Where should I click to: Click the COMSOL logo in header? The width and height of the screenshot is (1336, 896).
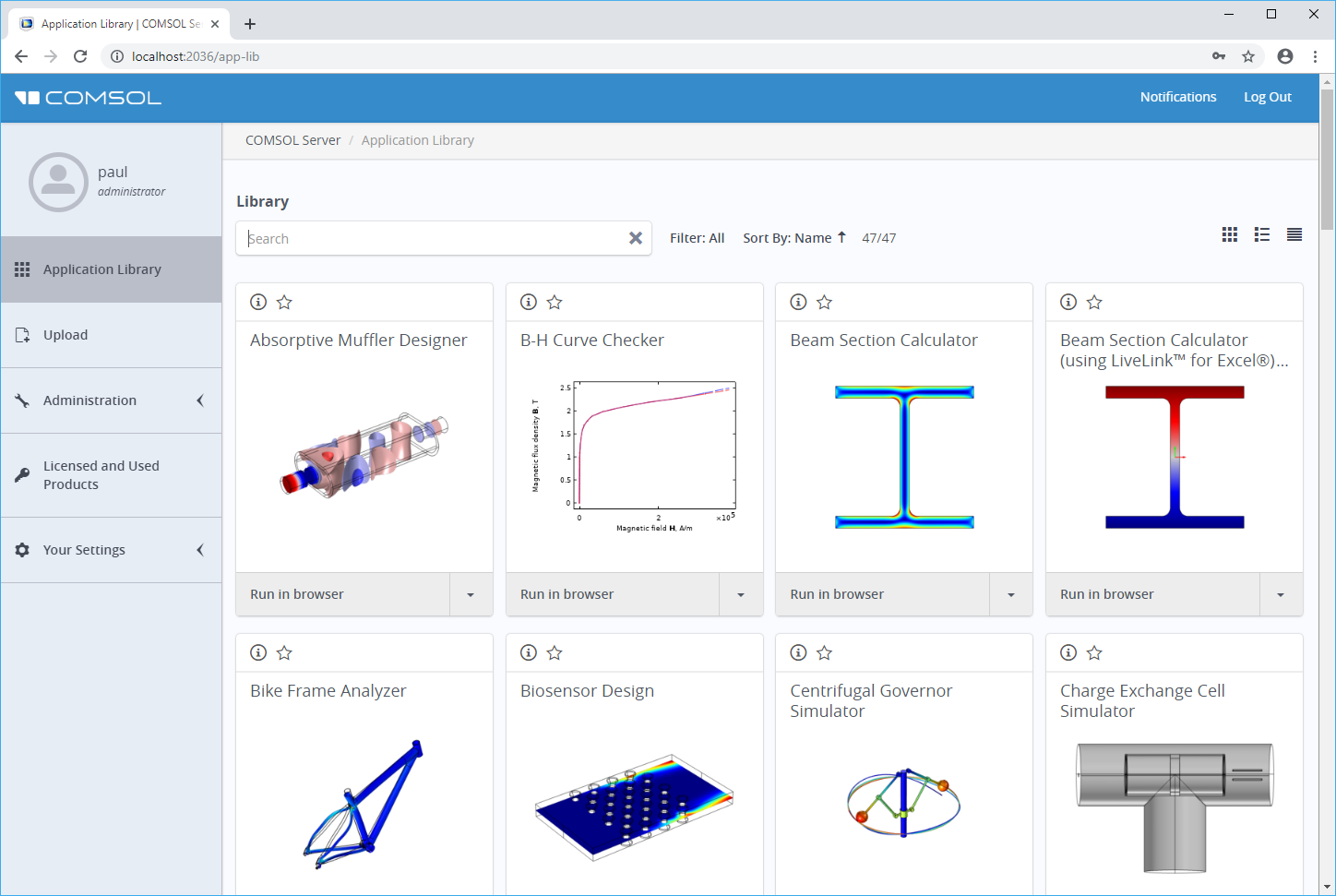coord(89,98)
